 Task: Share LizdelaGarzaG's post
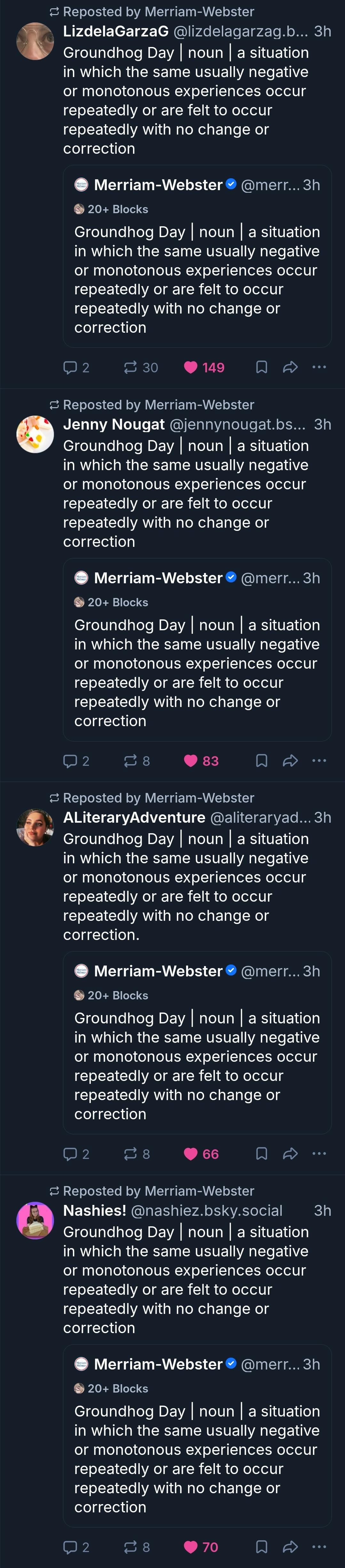click(290, 367)
